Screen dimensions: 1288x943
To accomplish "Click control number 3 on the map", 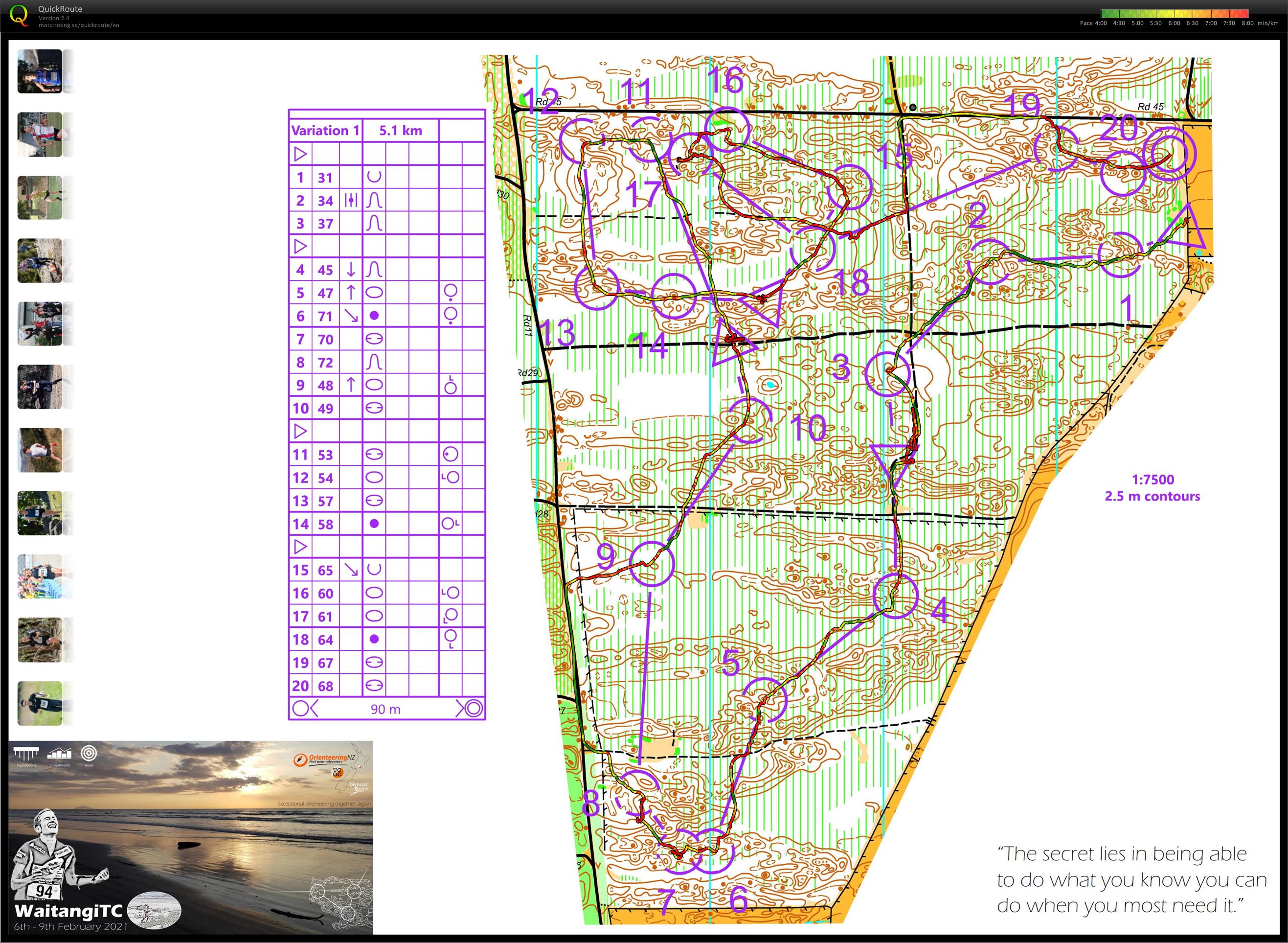I will (840, 367).
